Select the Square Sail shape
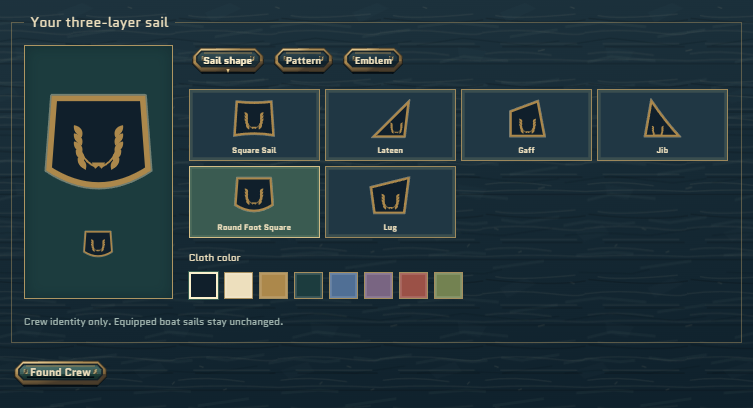The width and height of the screenshot is (753, 408). tap(254, 125)
